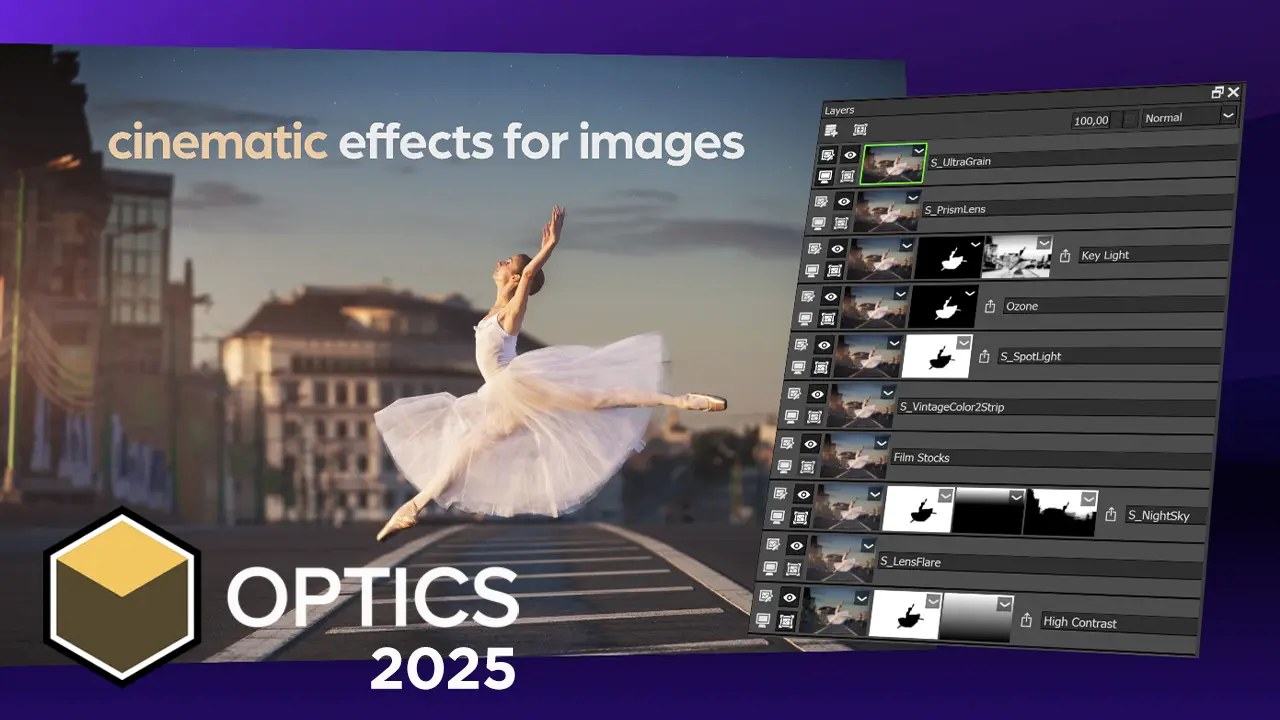Open the Normal blend mode dropdown
1280x720 pixels.
pyautogui.click(x=1189, y=118)
